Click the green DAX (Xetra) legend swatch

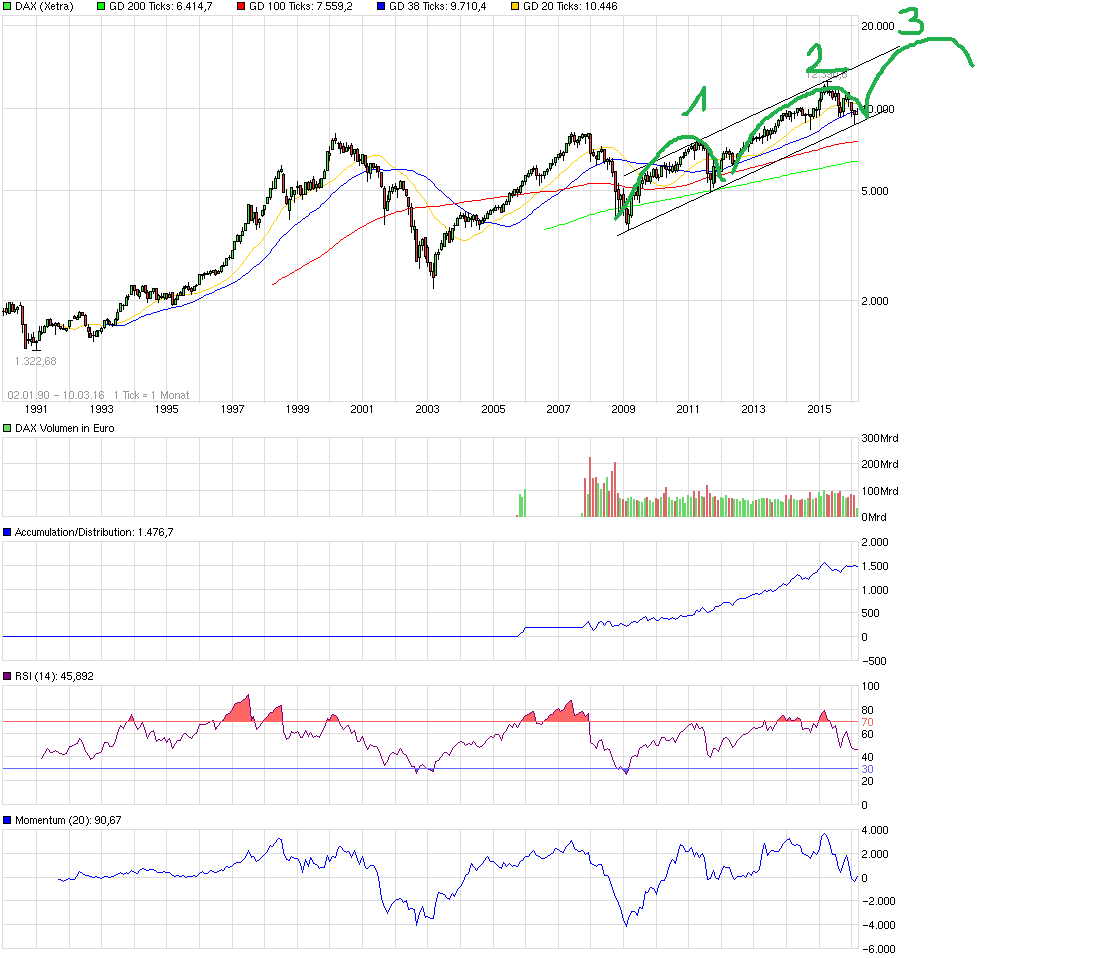coord(7,6)
